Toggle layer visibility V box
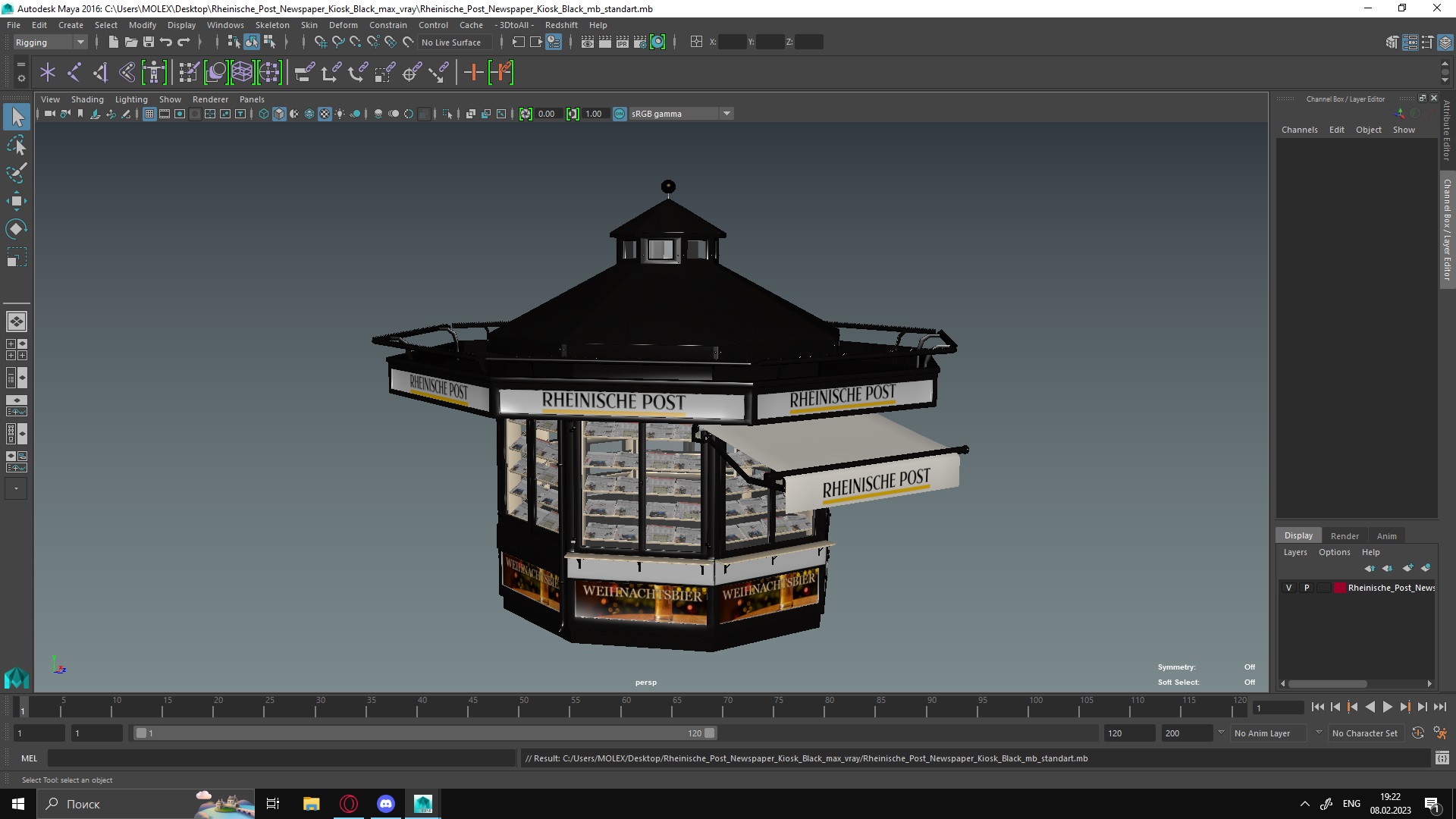Image resolution: width=1456 pixels, height=819 pixels. (x=1288, y=588)
